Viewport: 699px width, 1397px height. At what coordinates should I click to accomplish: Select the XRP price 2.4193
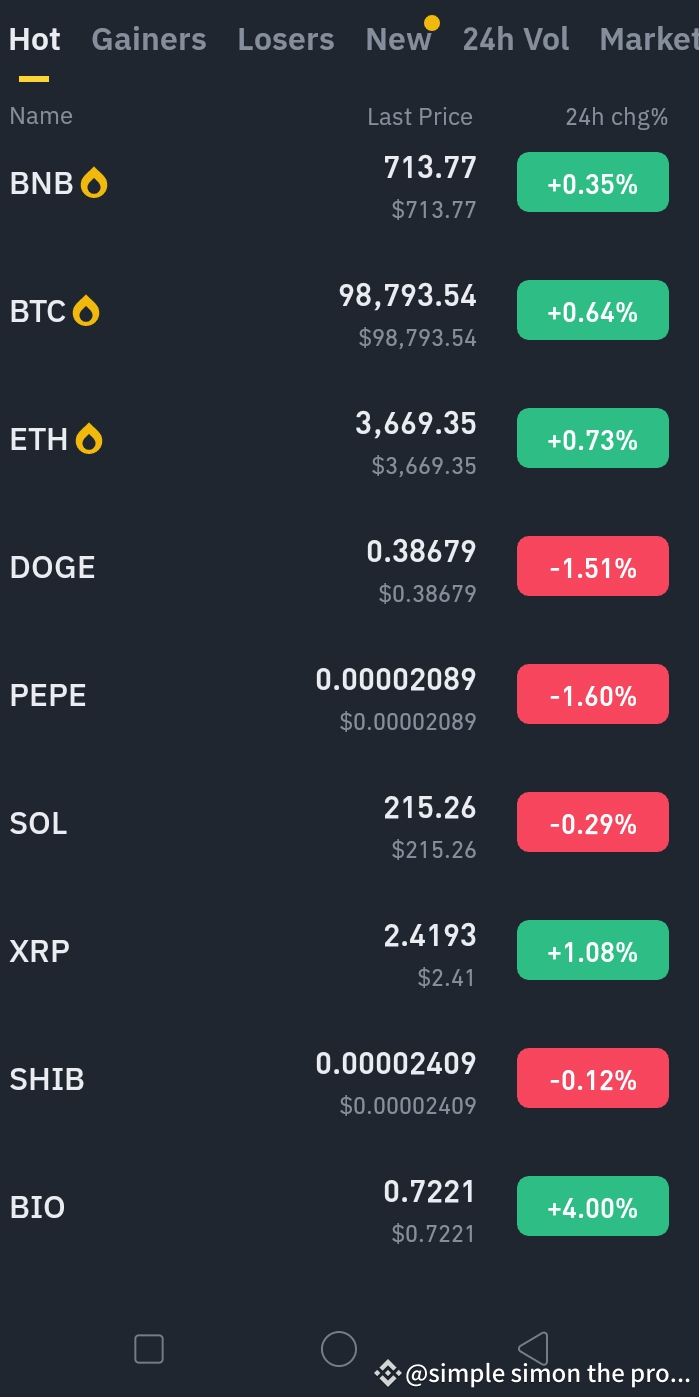point(429,936)
